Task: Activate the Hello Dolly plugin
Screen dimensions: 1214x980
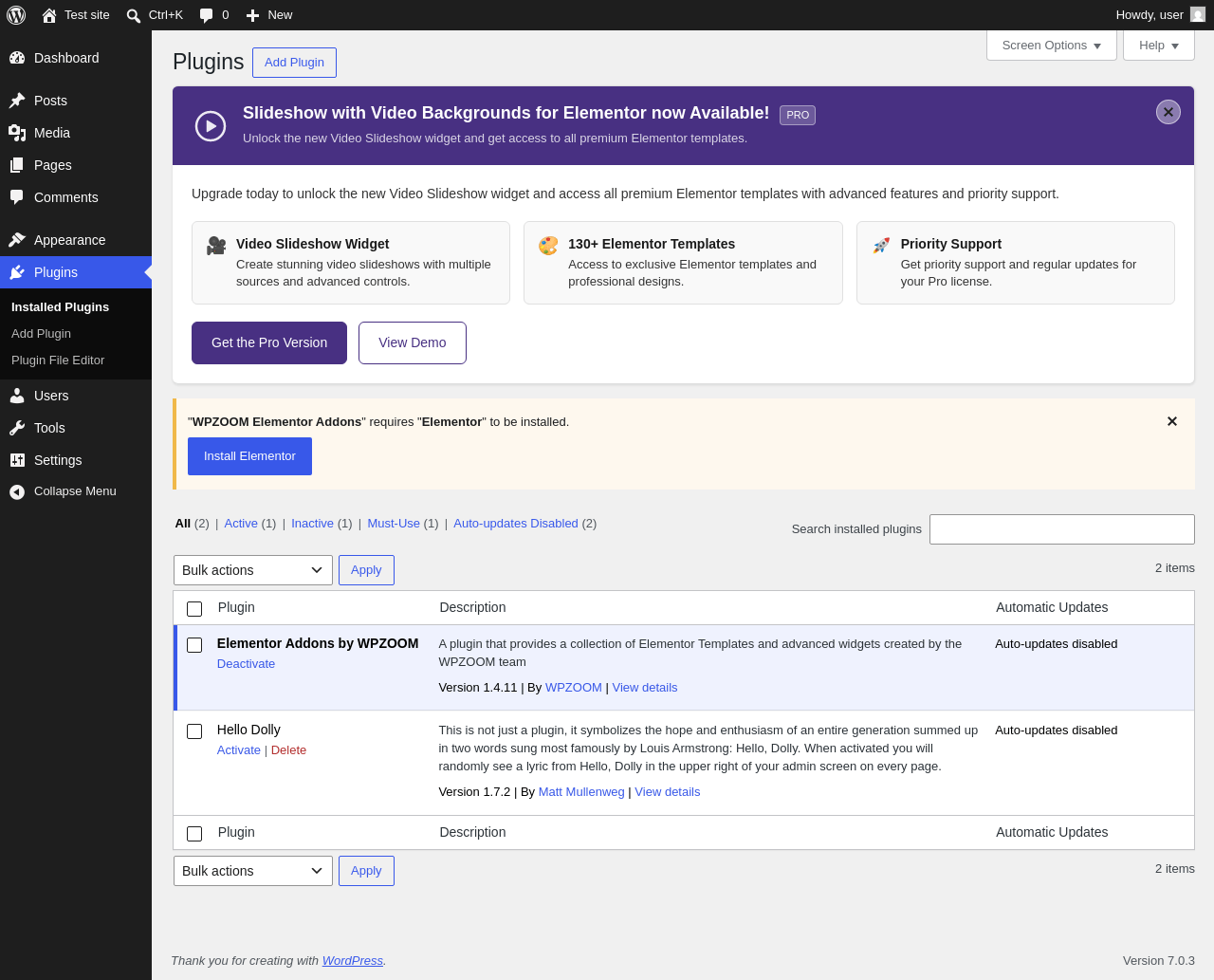Action: tap(238, 750)
